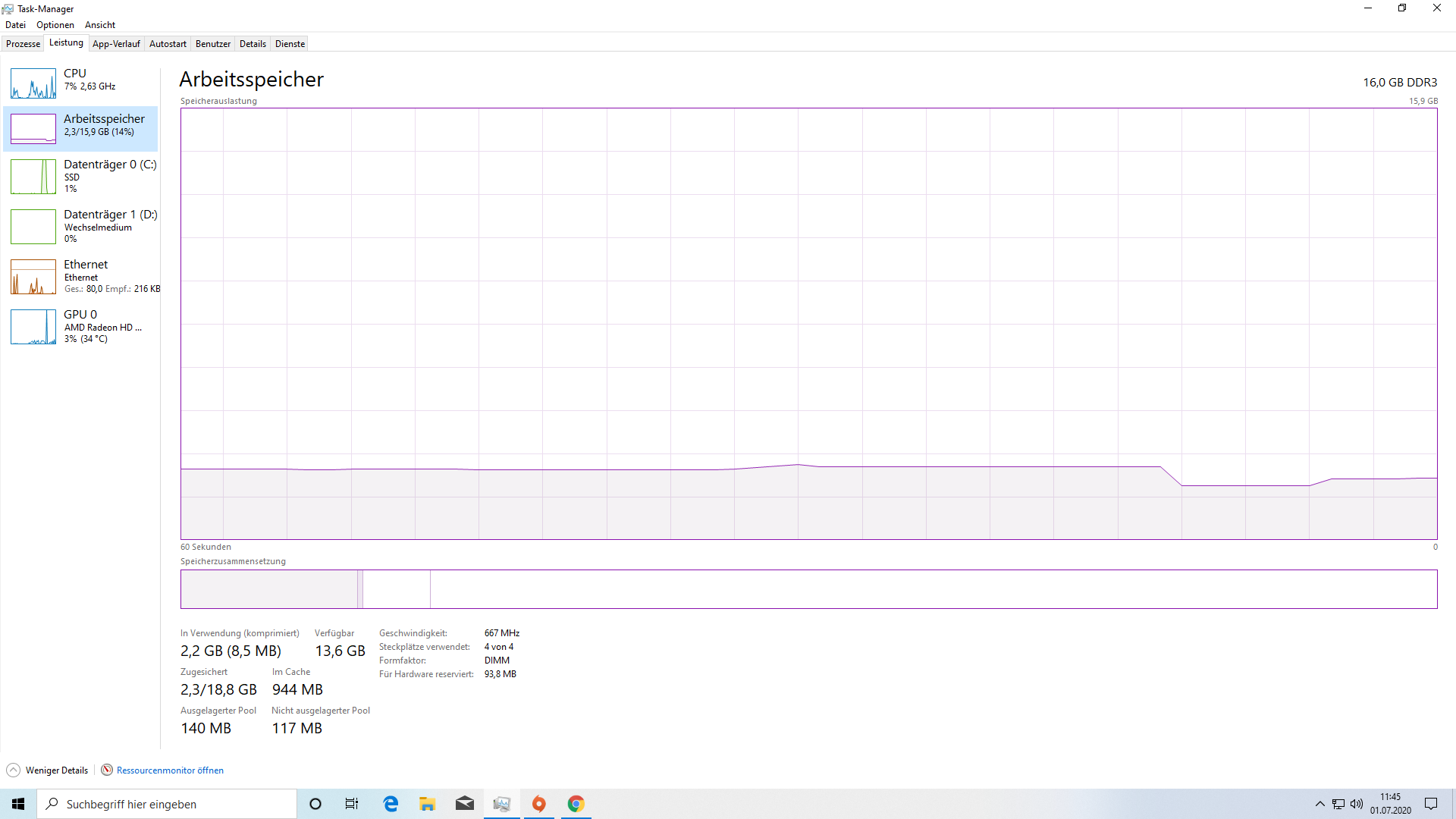Open the Autostart tab

pos(168,44)
